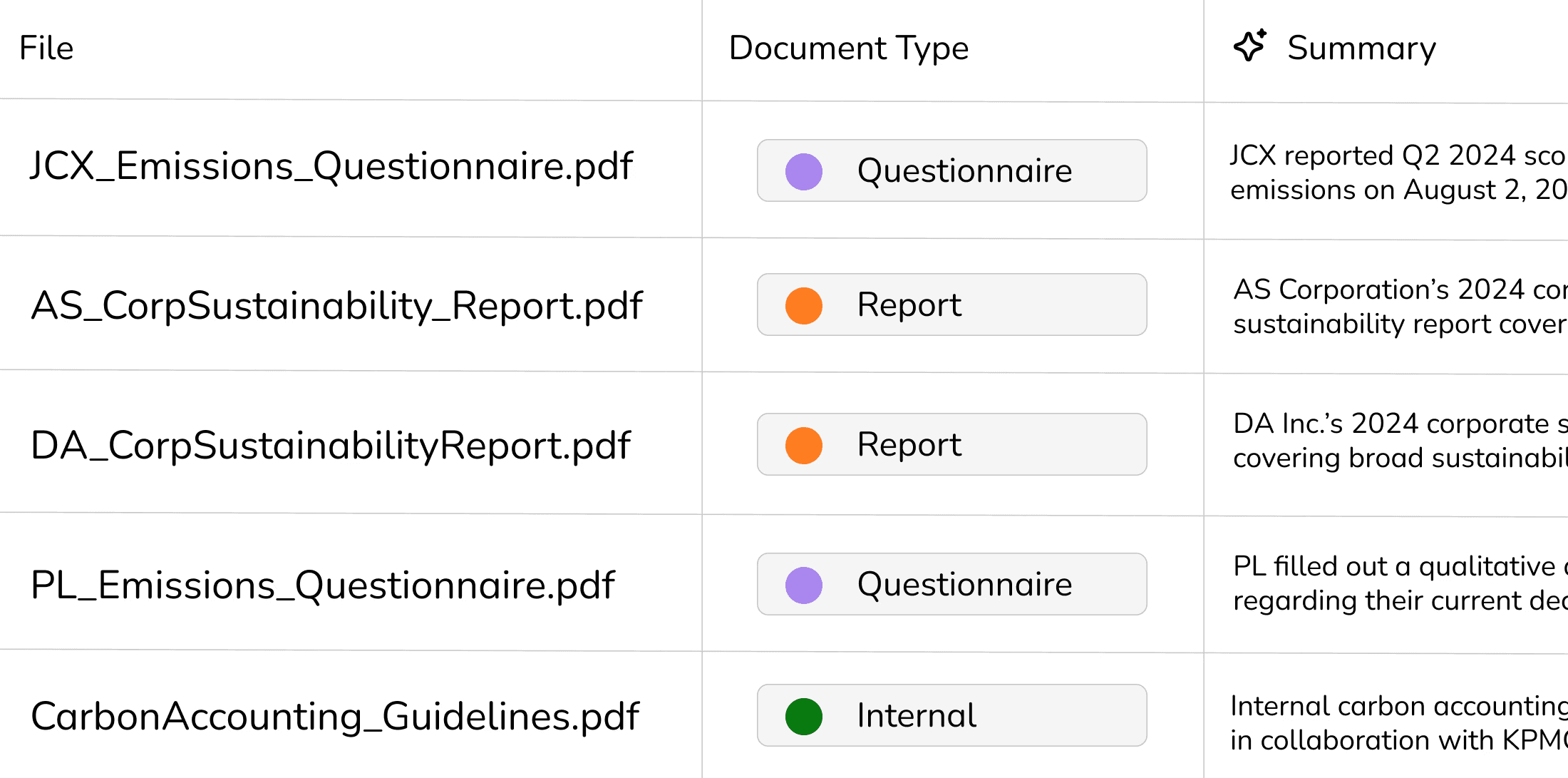Open the Report type dropdown for AS_CorpSustainability_Report

click(951, 304)
